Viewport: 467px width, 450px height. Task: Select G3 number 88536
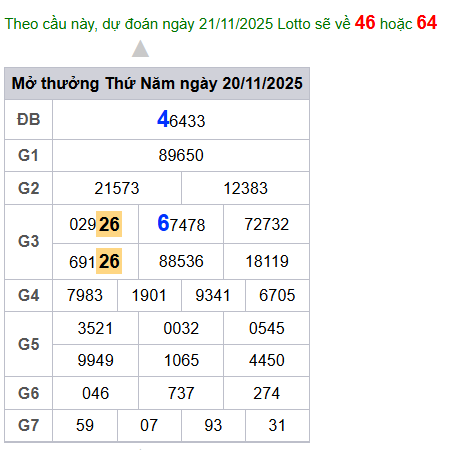tap(181, 261)
